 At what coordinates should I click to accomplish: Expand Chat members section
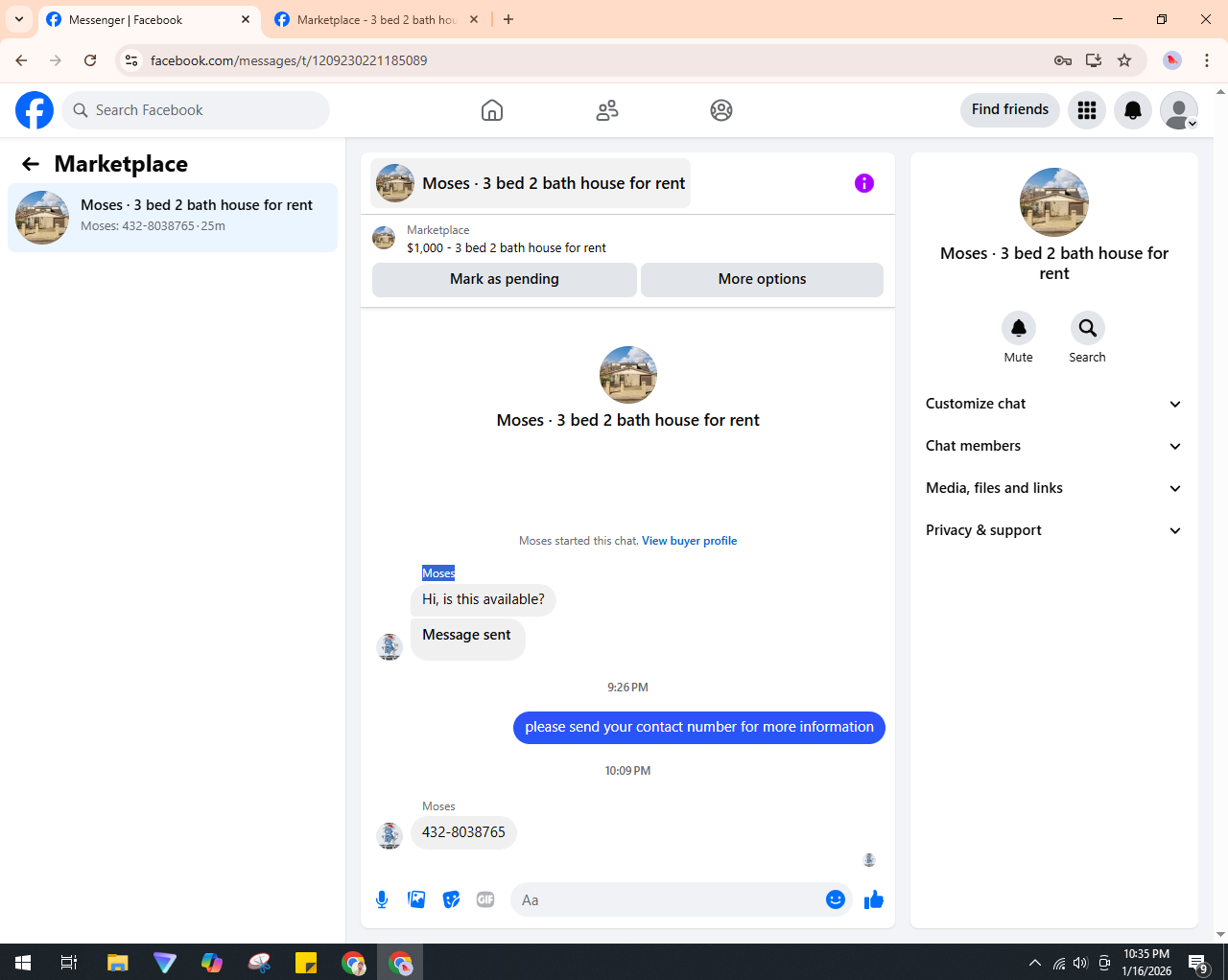point(1054,446)
